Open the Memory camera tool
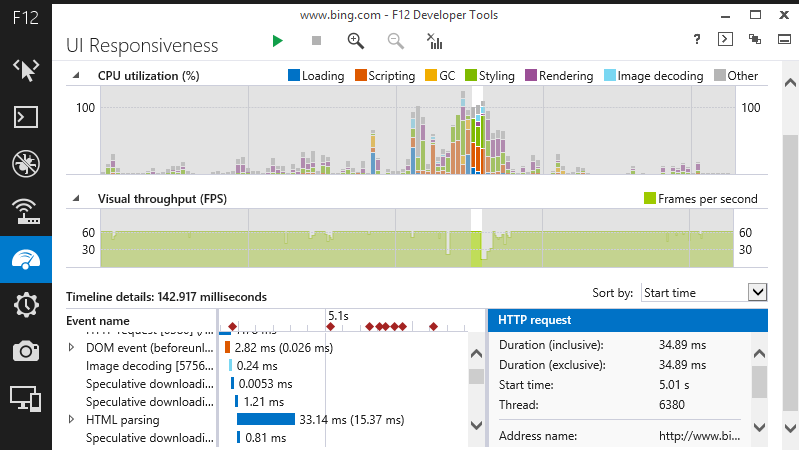This screenshot has height=450, width=799. click(x=25, y=352)
